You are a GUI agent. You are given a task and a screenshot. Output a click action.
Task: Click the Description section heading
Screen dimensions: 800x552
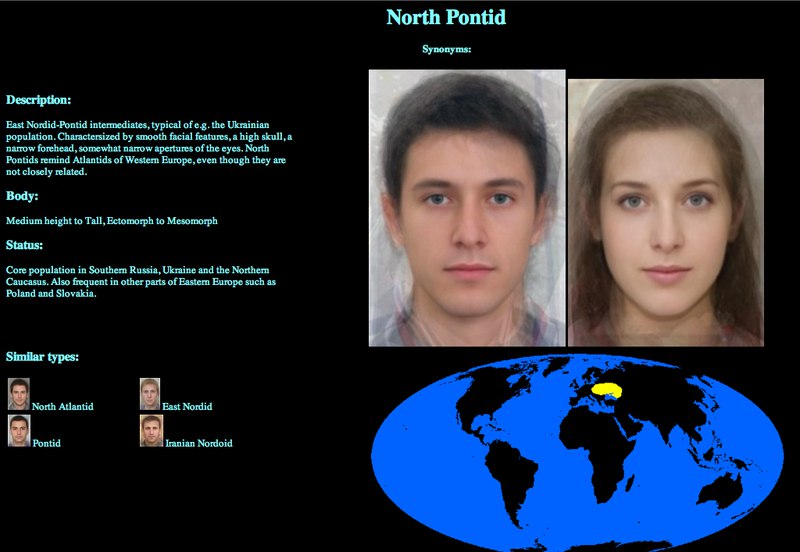click(x=38, y=100)
